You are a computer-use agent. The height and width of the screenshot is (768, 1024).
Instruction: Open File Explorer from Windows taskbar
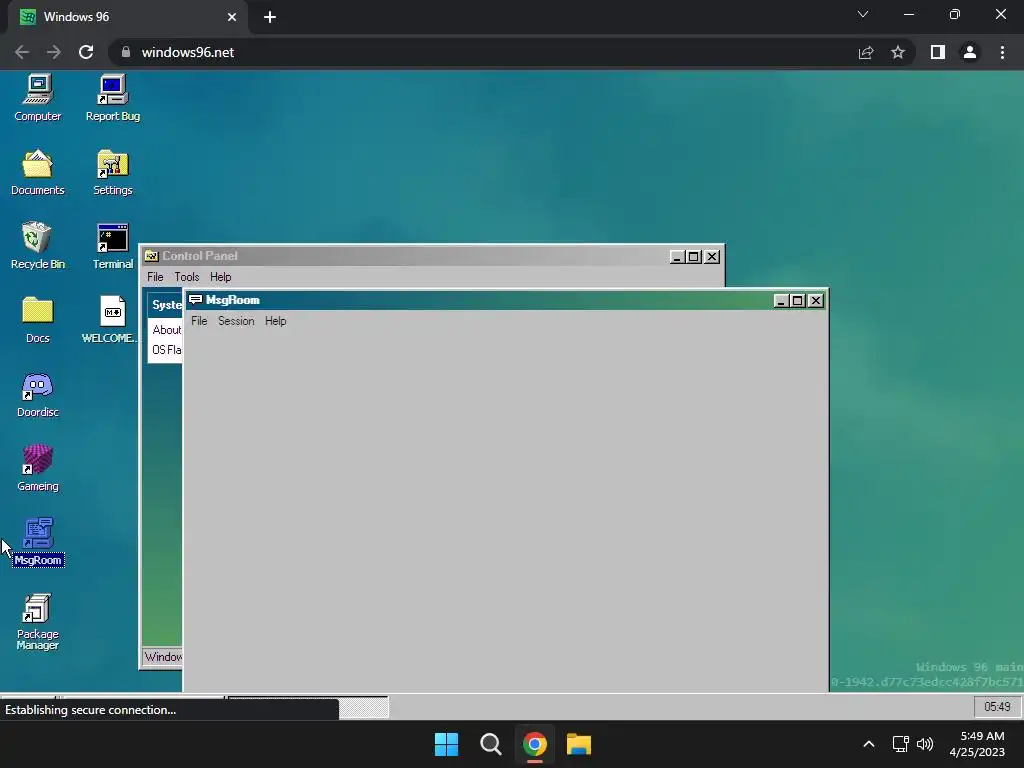(579, 744)
